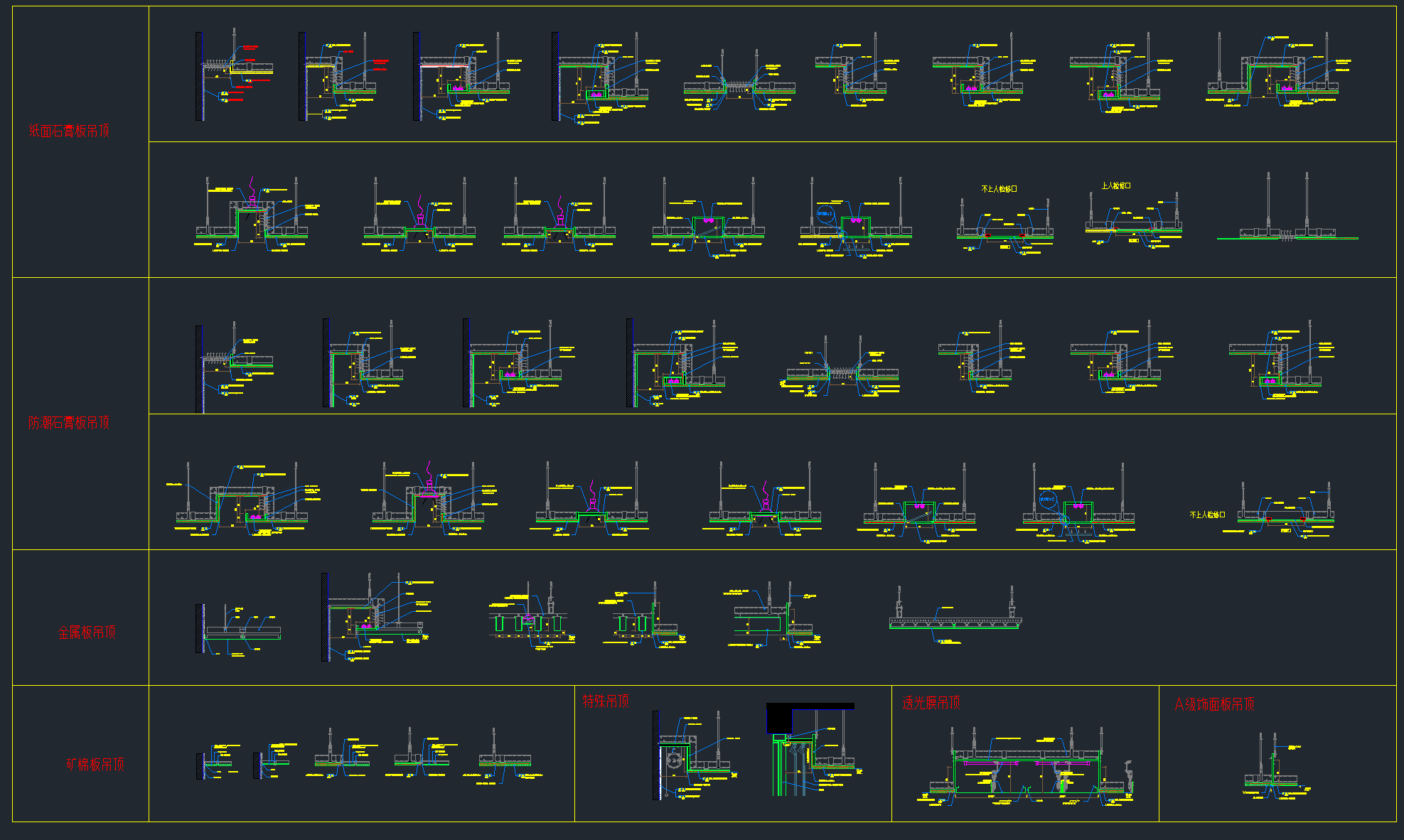
Task: Click the 防潮石膏板吊顶 section label
Action: pyautogui.click(x=69, y=423)
